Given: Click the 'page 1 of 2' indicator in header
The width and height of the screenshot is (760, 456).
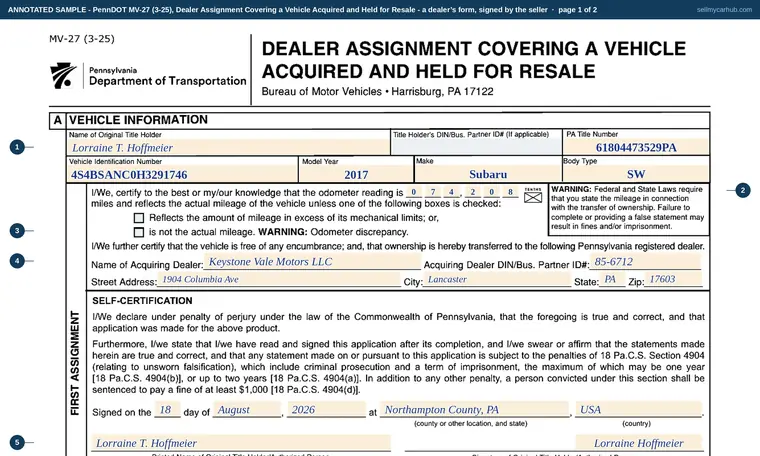Looking at the screenshot, I should click(x=578, y=10).
